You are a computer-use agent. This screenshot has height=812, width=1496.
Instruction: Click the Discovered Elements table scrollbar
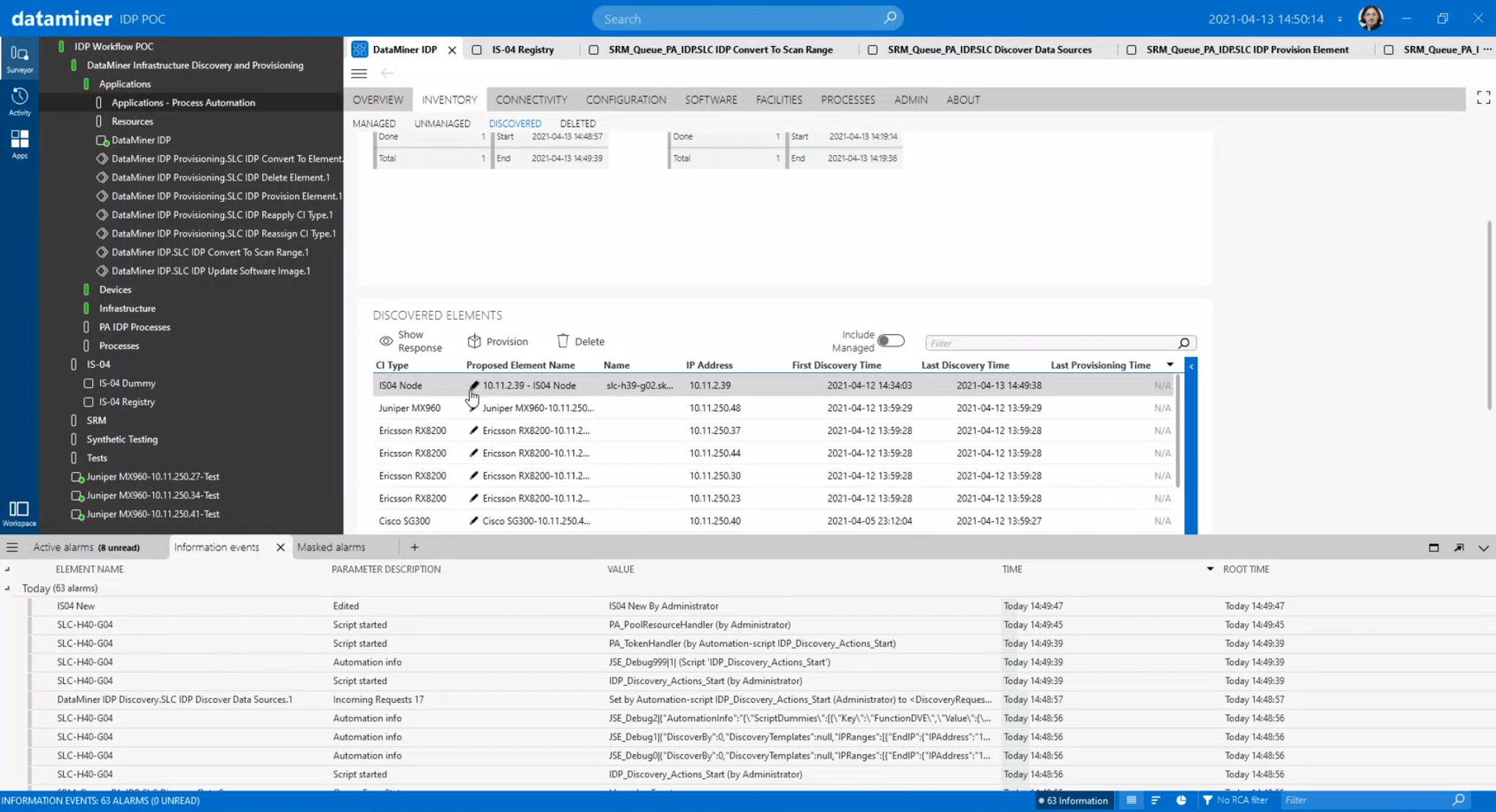click(x=1178, y=432)
